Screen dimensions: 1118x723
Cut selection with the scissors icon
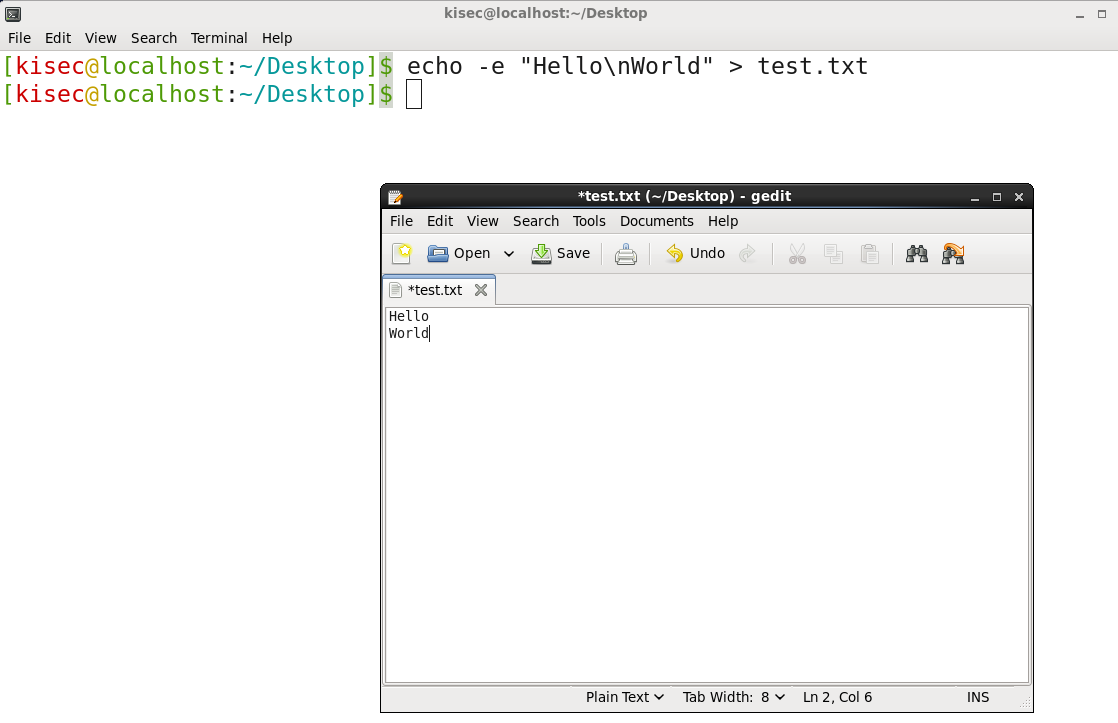click(x=797, y=254)
